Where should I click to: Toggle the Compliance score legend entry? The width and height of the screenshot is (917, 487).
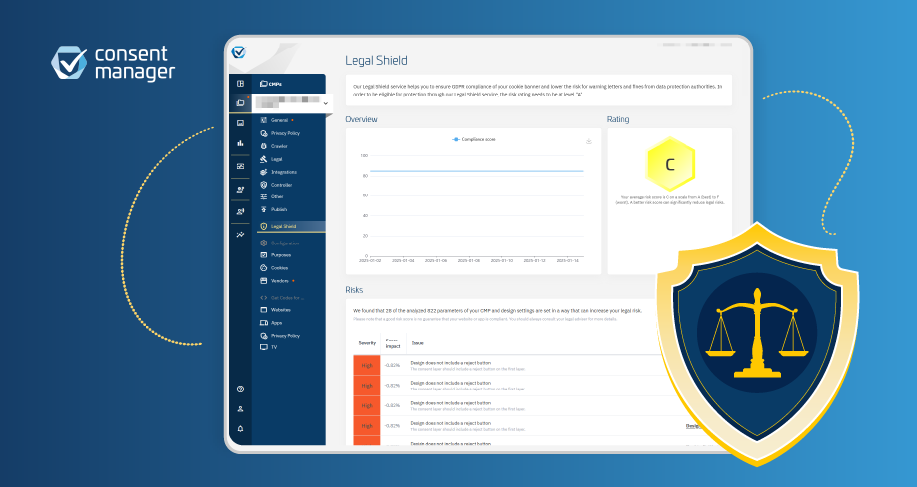[474, 139]
